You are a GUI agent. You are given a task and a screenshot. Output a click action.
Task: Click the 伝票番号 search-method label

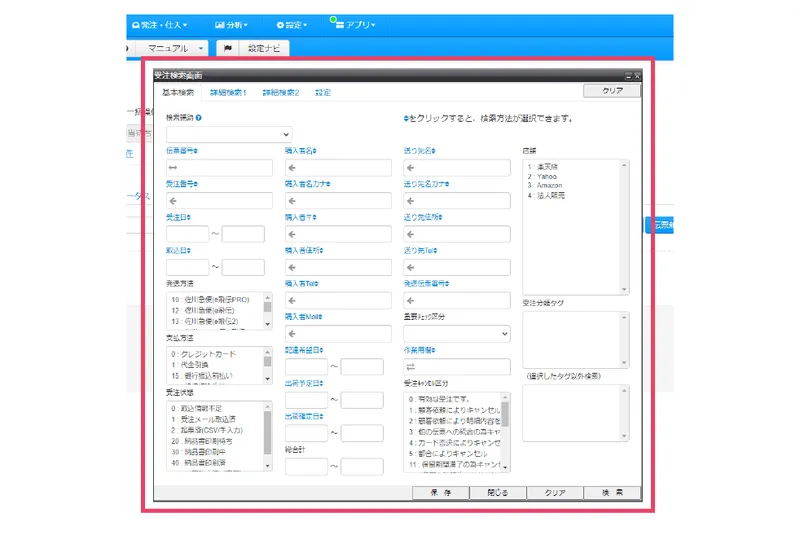click(182, 151)
